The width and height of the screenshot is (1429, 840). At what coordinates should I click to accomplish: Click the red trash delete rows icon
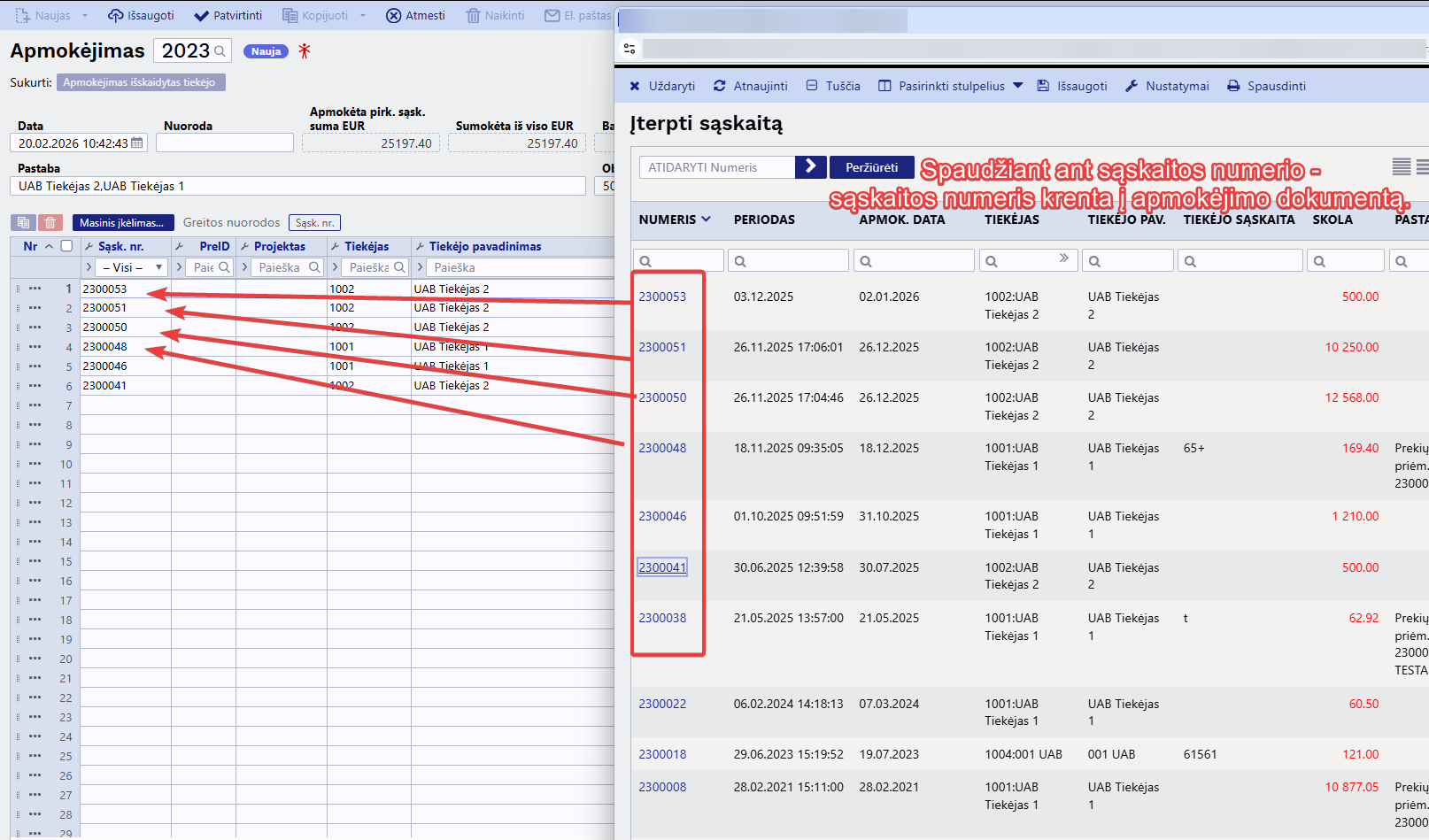tap(50, 223)
